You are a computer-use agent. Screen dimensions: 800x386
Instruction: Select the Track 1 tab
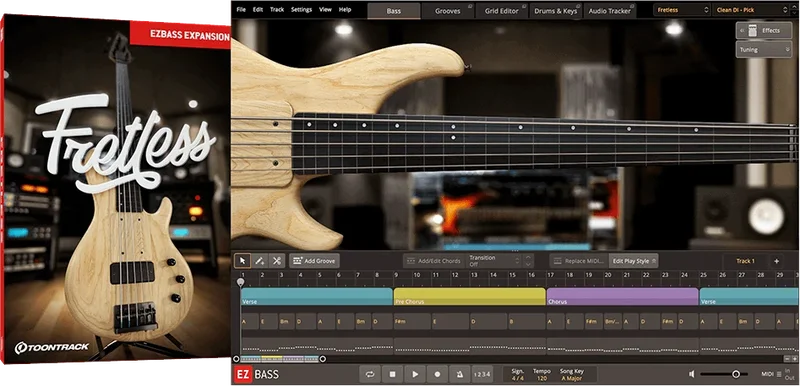coord(745,261)
